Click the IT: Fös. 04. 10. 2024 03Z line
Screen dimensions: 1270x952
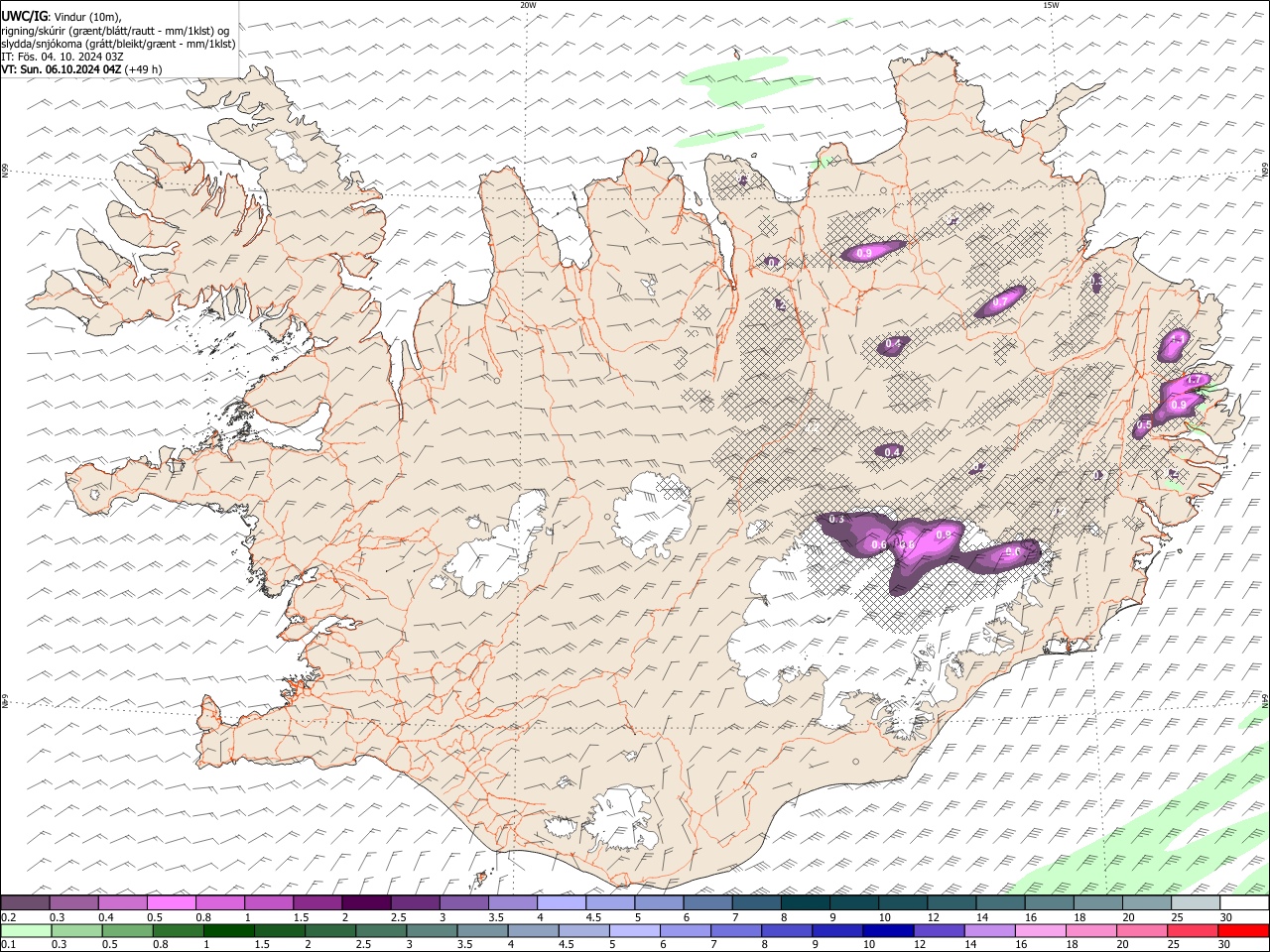(63, 57)
